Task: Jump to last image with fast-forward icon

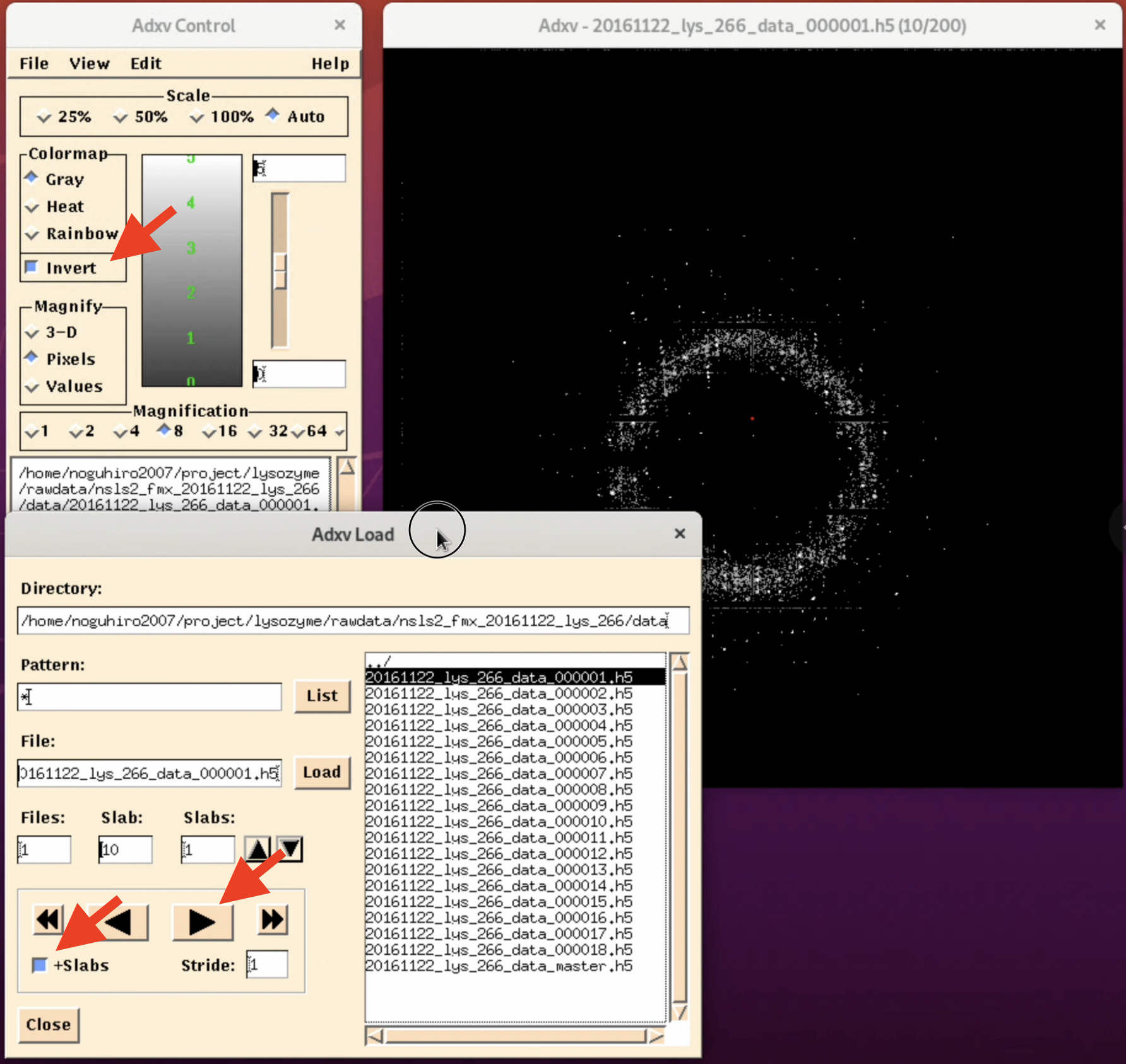Action: pos(271,921)
